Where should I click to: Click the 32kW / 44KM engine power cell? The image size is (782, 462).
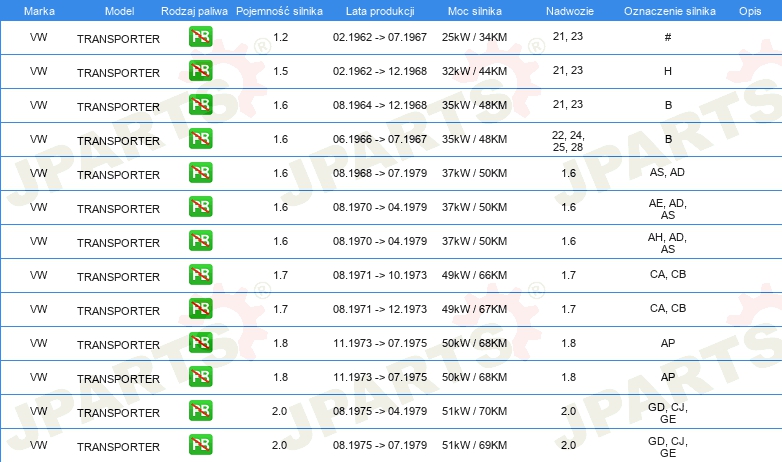tap(474, 71)
